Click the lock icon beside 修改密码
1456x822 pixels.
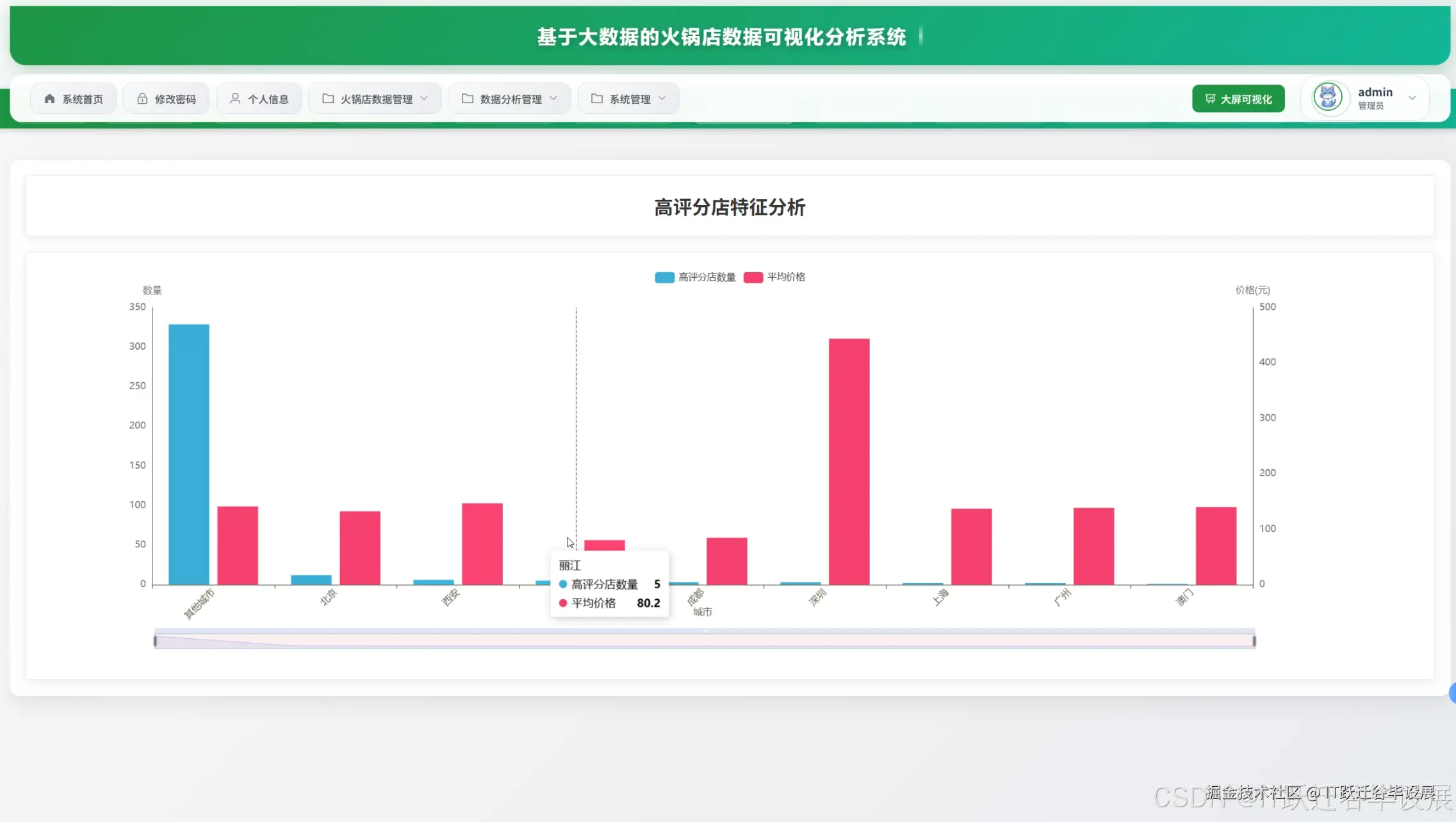142,98
